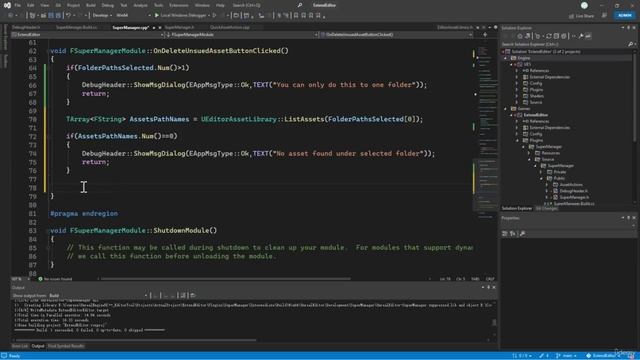
Task: Switch to the Git Changes tab
Action: pyautogui.click(x=547, y=209)
